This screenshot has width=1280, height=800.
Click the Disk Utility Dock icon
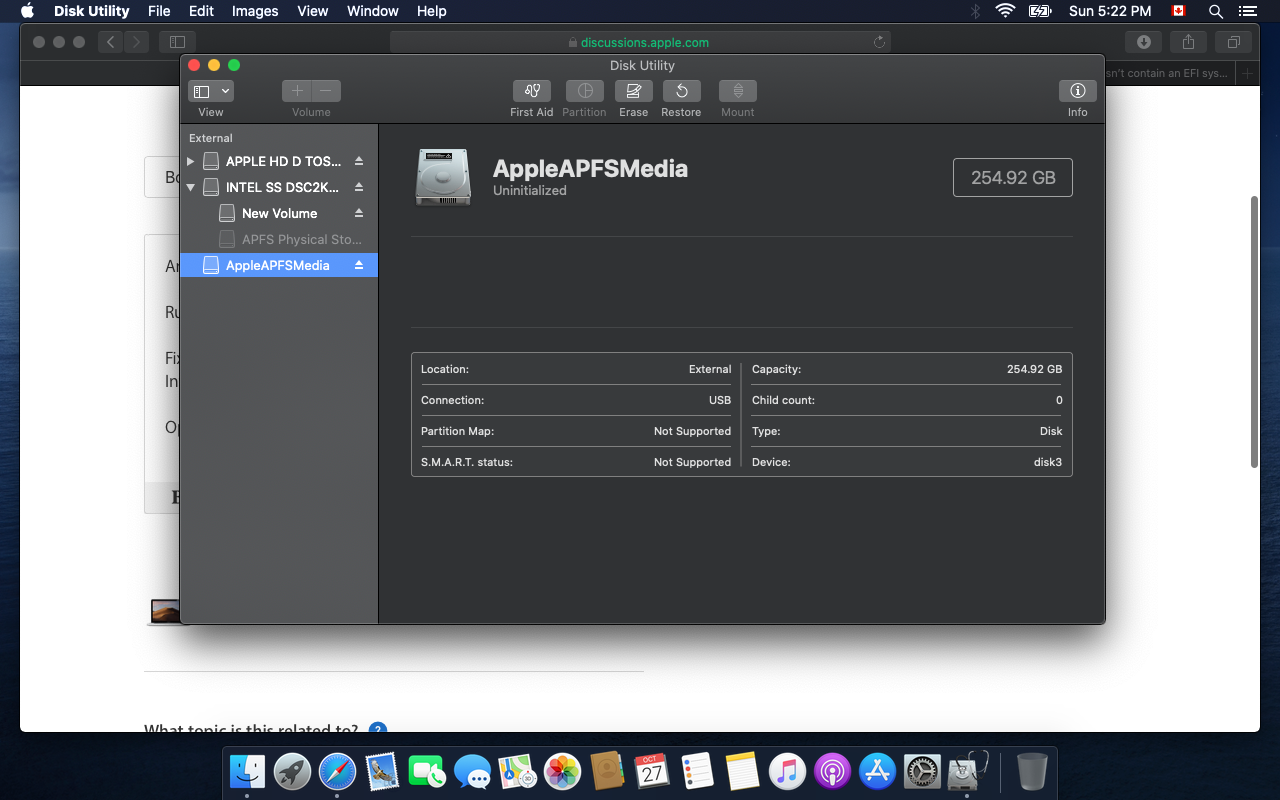point(967,771)
